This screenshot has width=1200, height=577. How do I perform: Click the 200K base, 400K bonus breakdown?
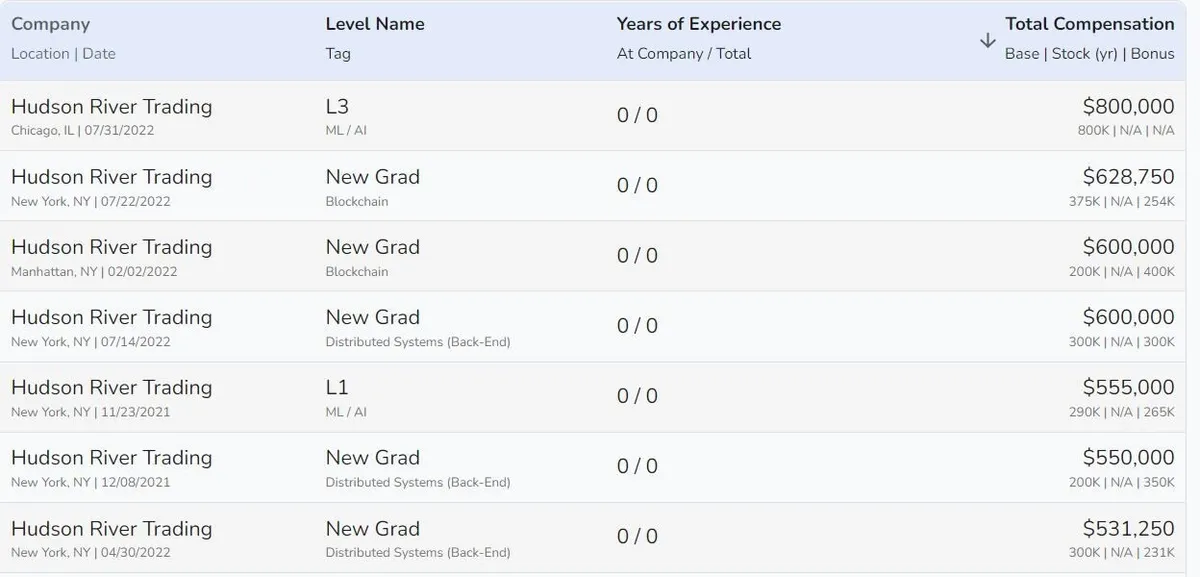coord(1122,271)
